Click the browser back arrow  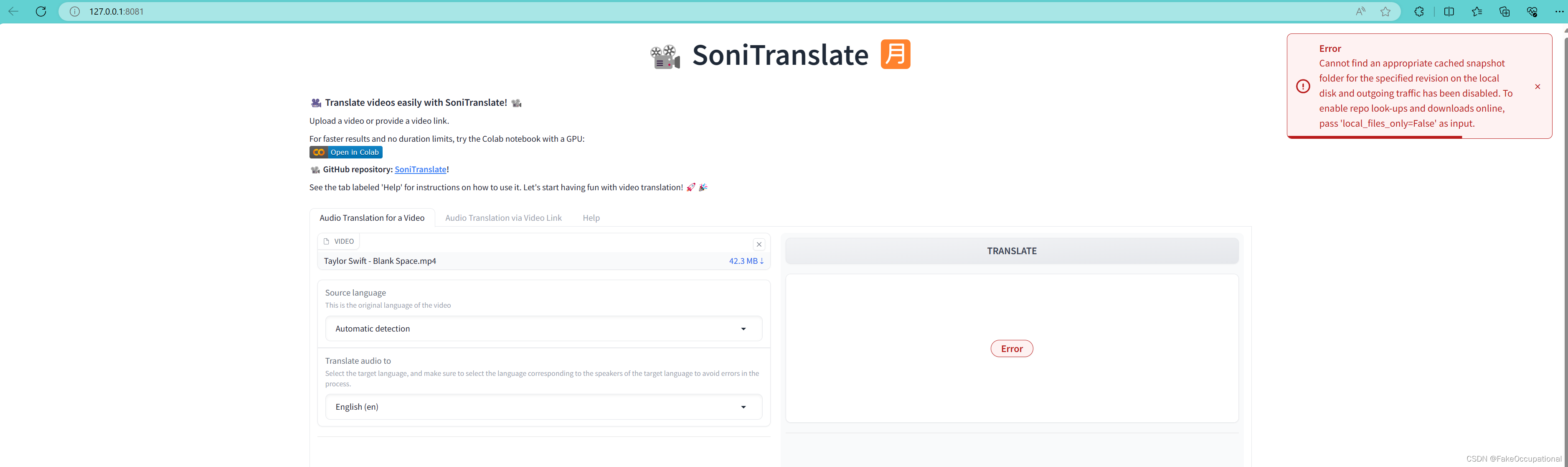[x=13, y=12]
